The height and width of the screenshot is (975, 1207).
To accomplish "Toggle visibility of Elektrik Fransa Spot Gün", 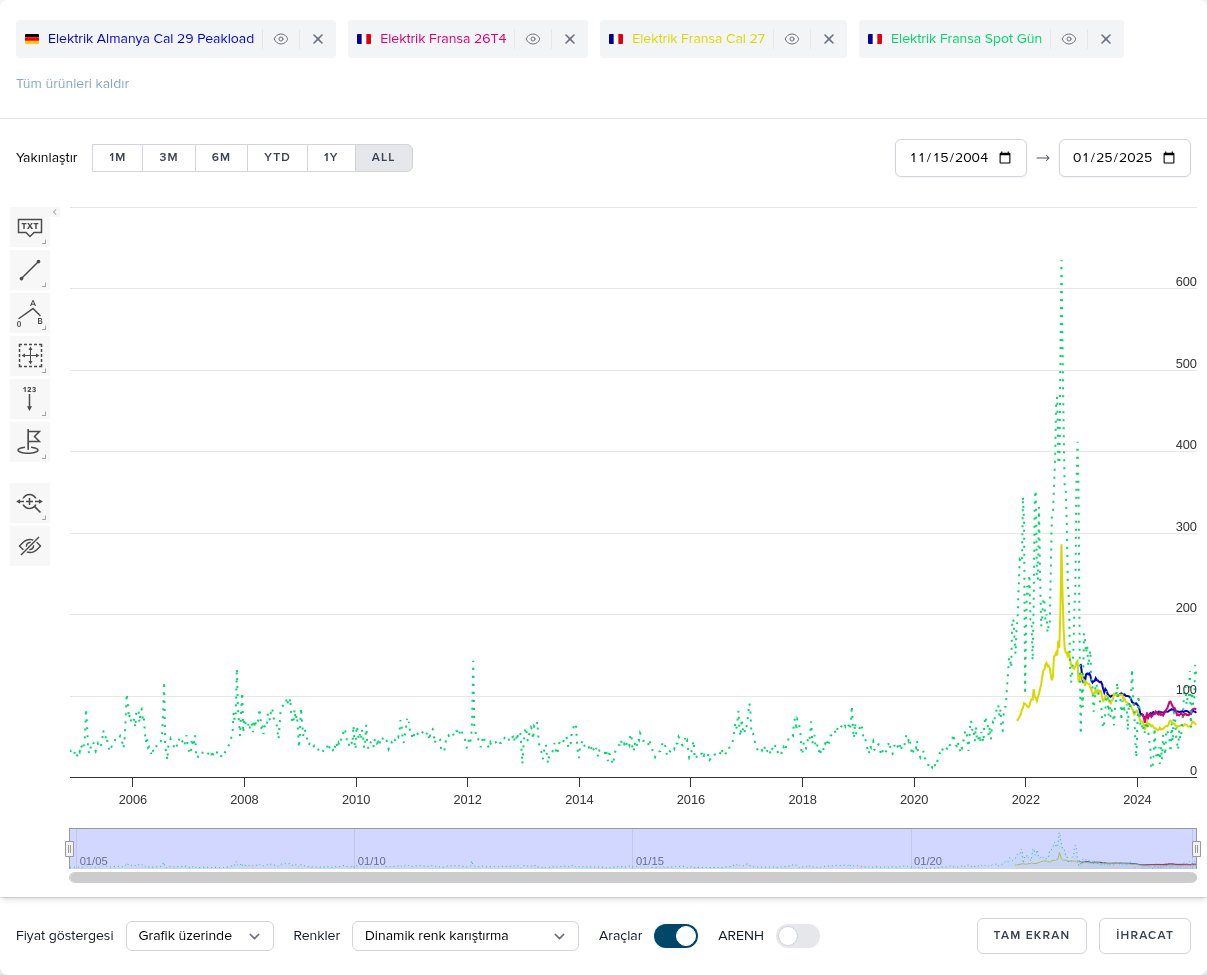I will pyautogui.click(x=1069, y=39).
